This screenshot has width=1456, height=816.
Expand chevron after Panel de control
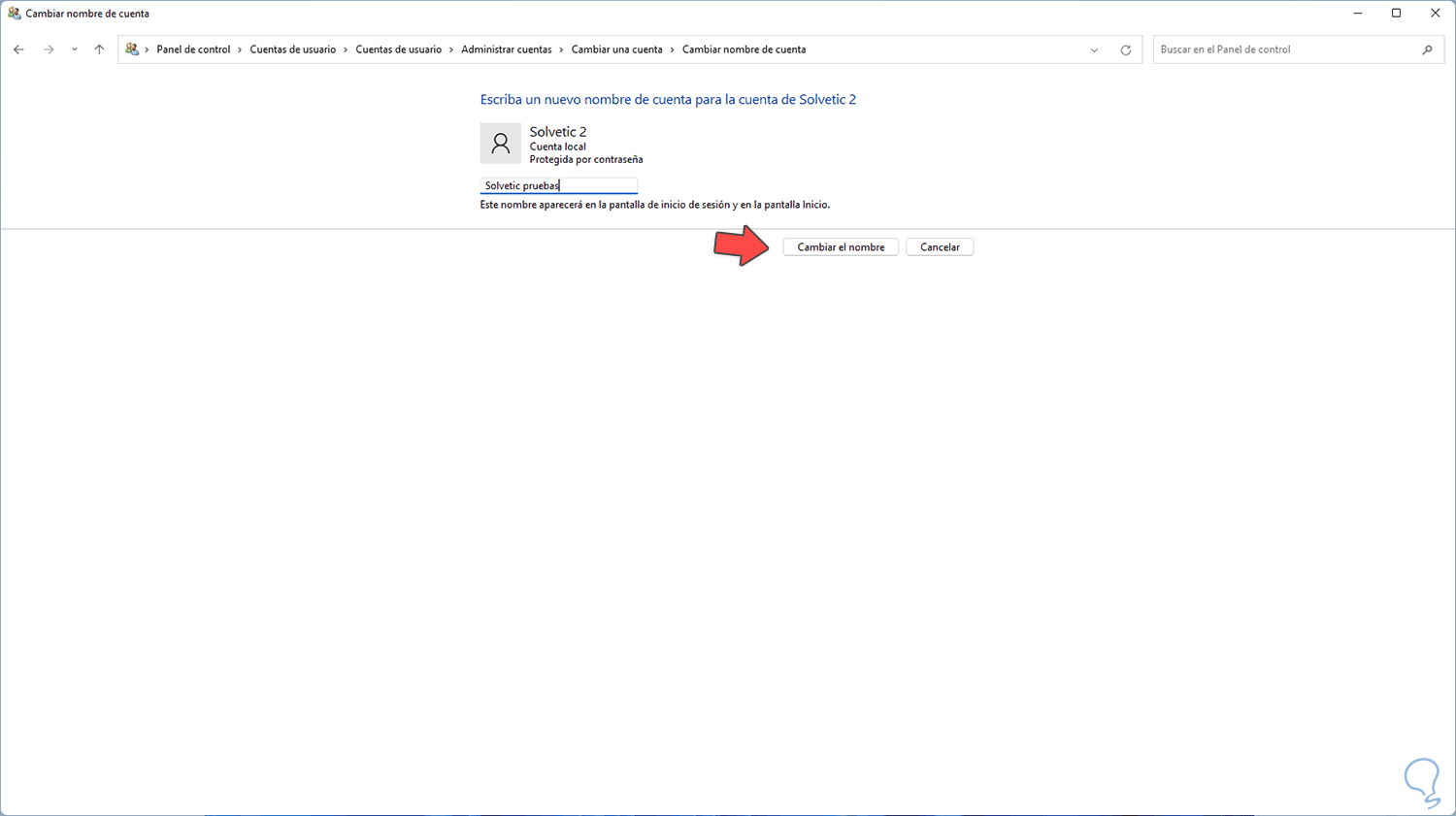[240, 49]
